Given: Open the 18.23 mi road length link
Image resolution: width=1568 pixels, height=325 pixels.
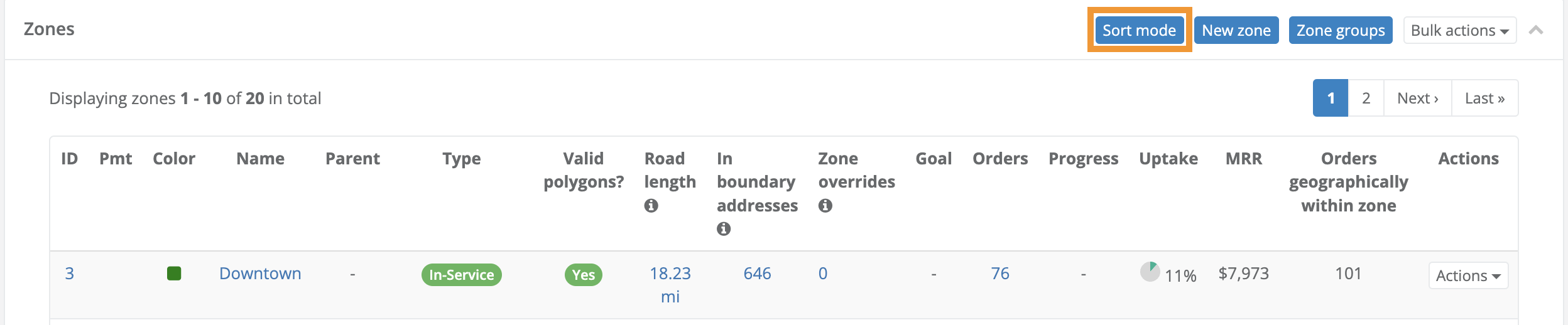Looking at the screenshot, I should click(x=670, y=284).
